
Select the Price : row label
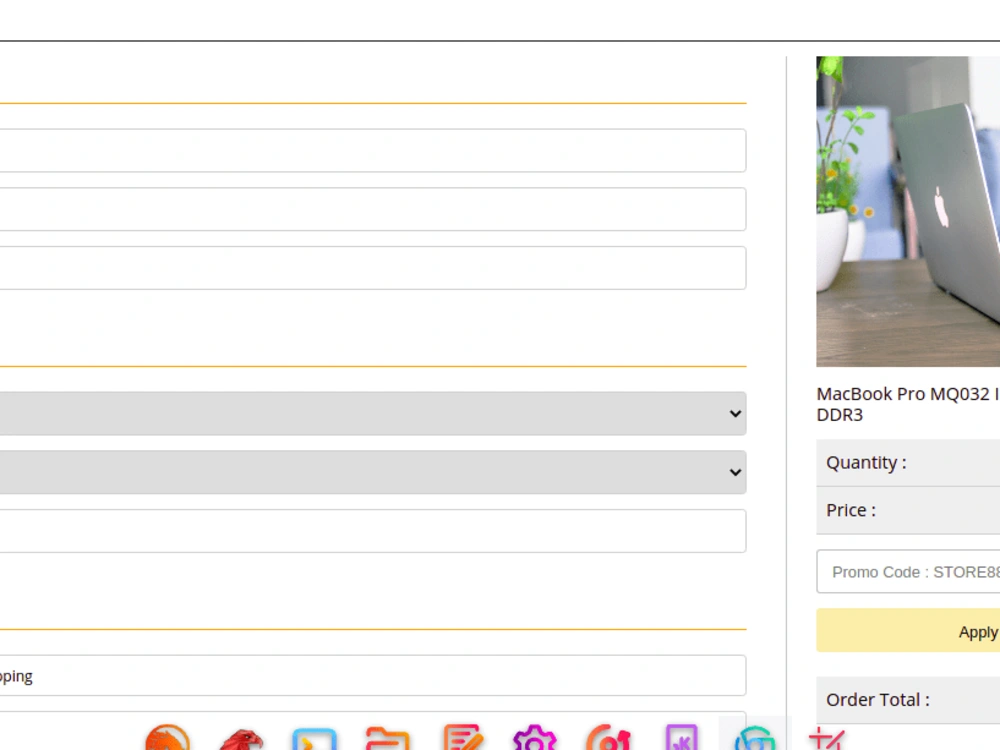click(851, 510)
